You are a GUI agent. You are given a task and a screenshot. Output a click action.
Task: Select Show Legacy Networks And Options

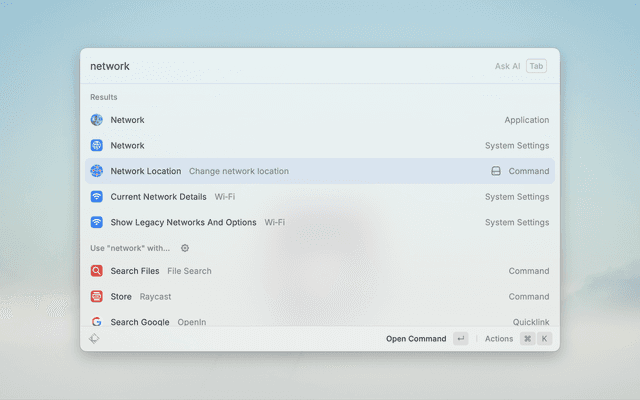tap(320, 222)
